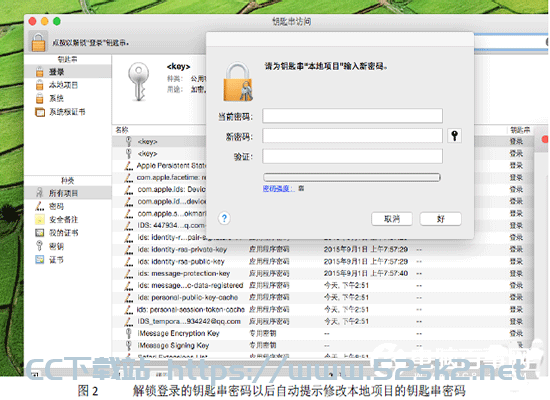Click the lock icon to unlock login keychain
Screen dimensions: 550x400
(x=39, y=42)
